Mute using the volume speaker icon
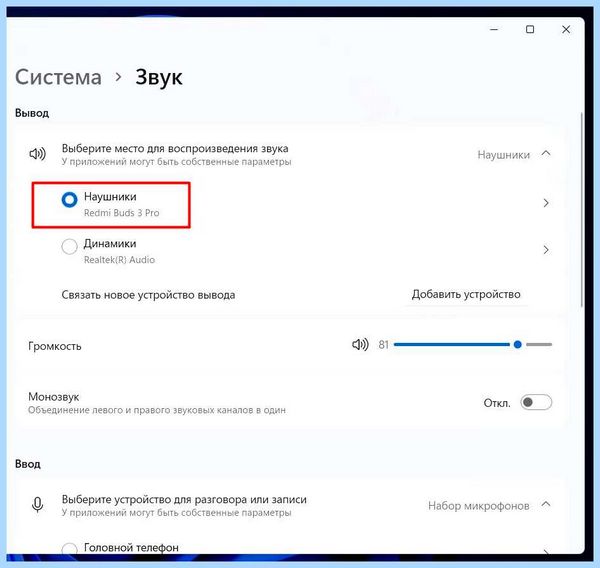 360,344
